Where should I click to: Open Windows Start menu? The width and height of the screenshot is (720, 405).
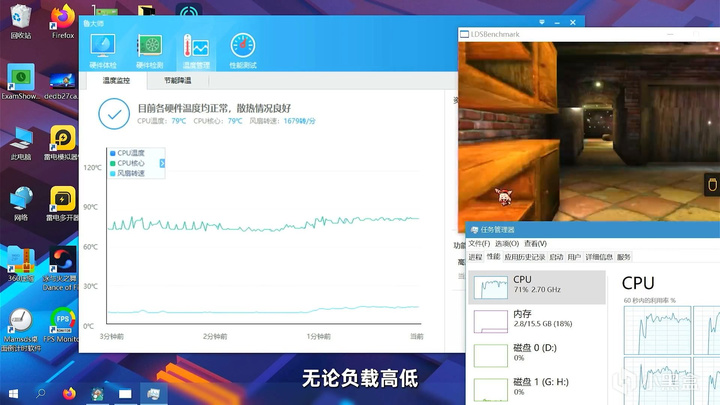tap(14, 394)
